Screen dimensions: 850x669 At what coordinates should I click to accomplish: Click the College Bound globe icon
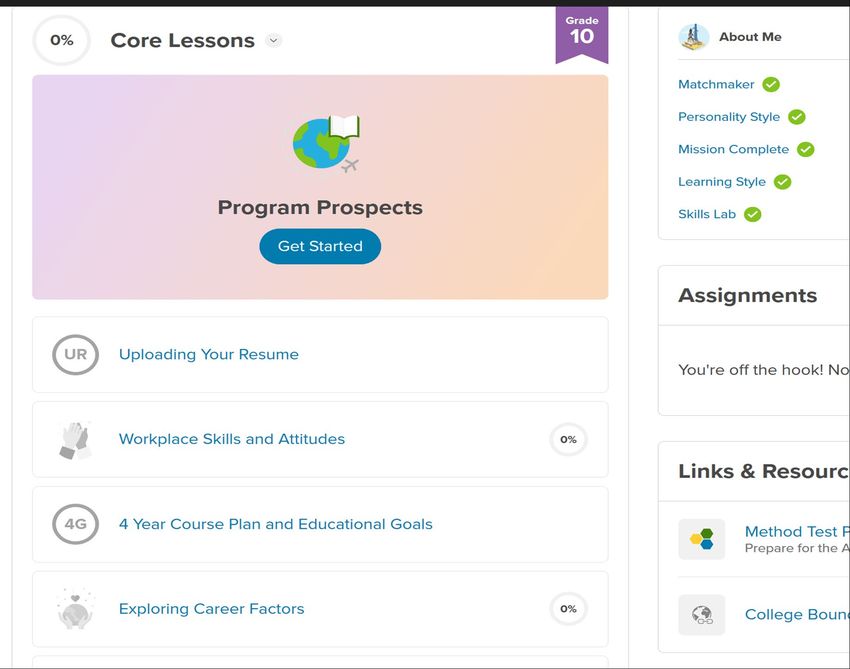pos(701,615)
